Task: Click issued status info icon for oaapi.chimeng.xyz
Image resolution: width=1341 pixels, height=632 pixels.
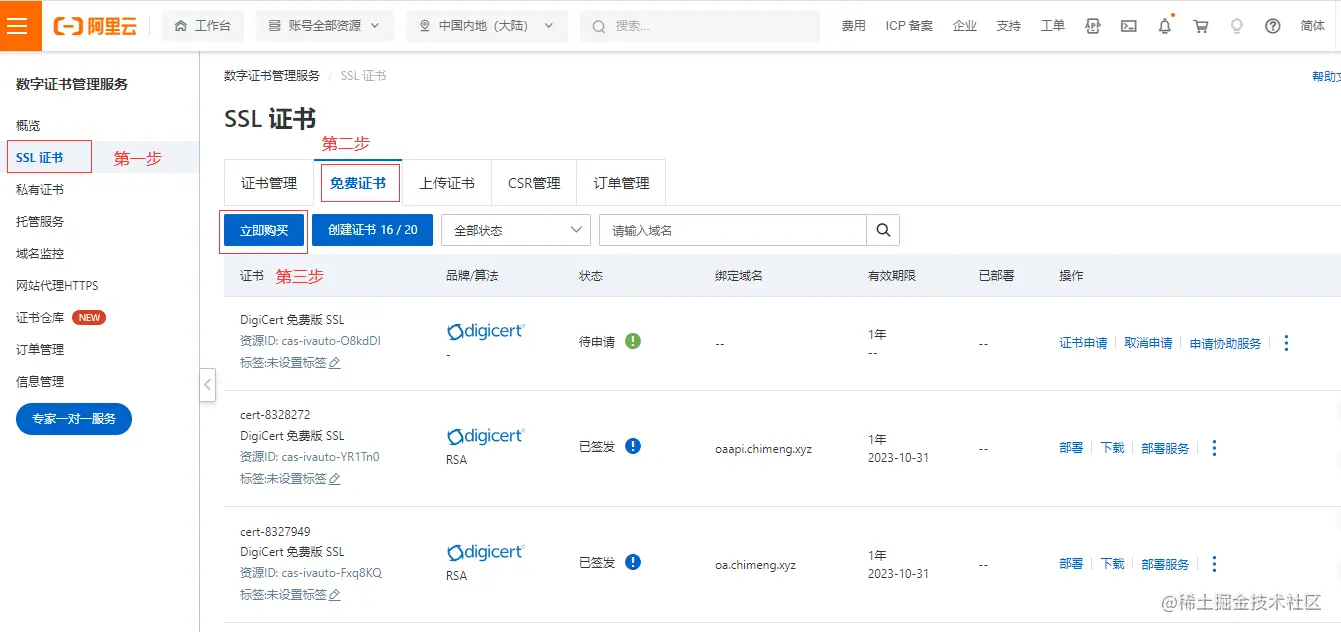Action: click(x=633, y=446)
